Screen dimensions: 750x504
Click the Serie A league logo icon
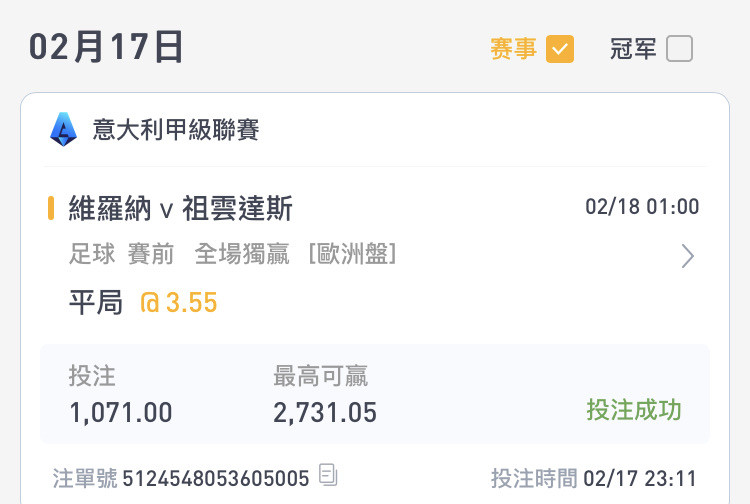coord(63,129)
